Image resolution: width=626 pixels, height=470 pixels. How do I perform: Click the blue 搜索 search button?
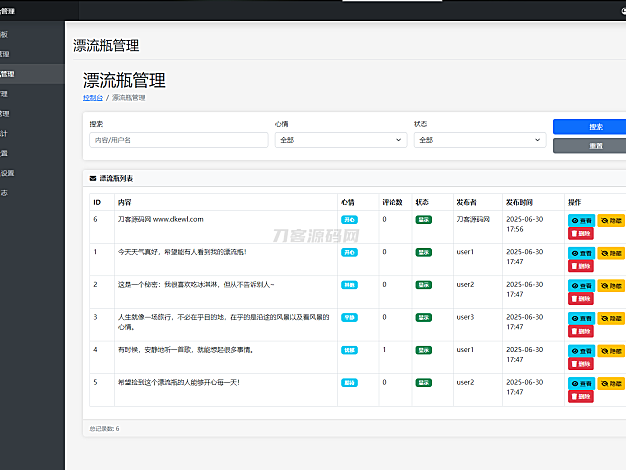click(x=591, y=127)
